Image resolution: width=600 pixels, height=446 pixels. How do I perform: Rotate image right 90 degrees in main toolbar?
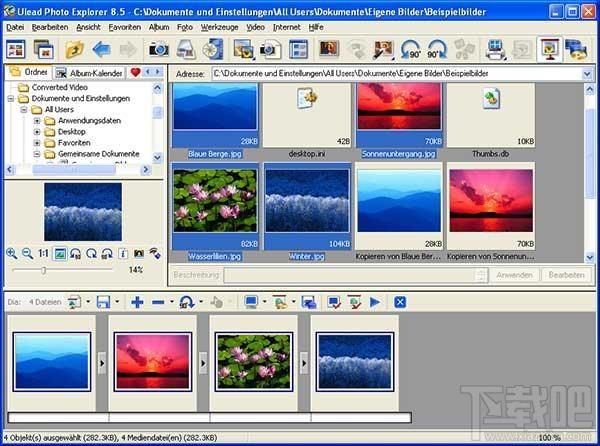coord(437,49)
